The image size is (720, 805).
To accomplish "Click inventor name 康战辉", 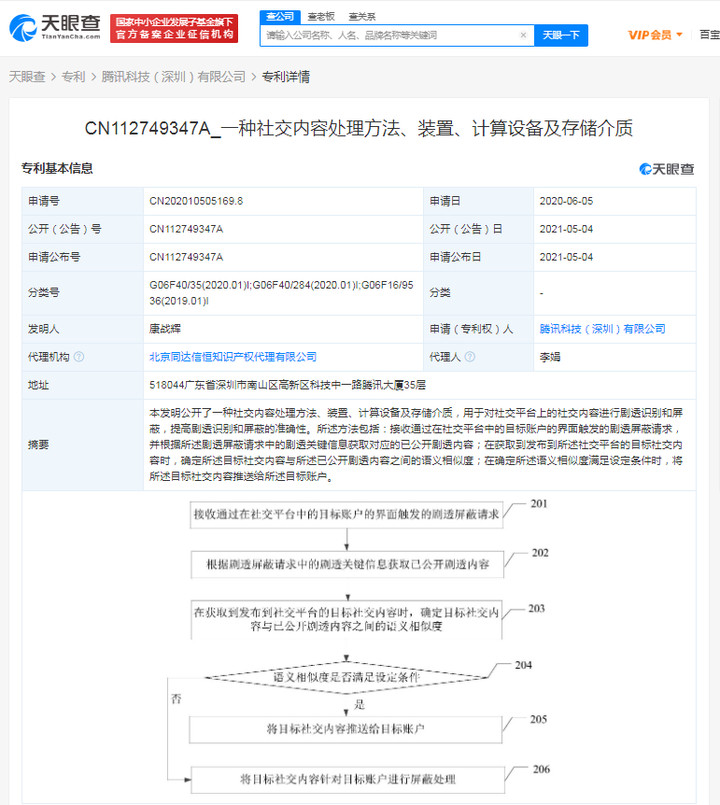I will (x=165, y=329).
